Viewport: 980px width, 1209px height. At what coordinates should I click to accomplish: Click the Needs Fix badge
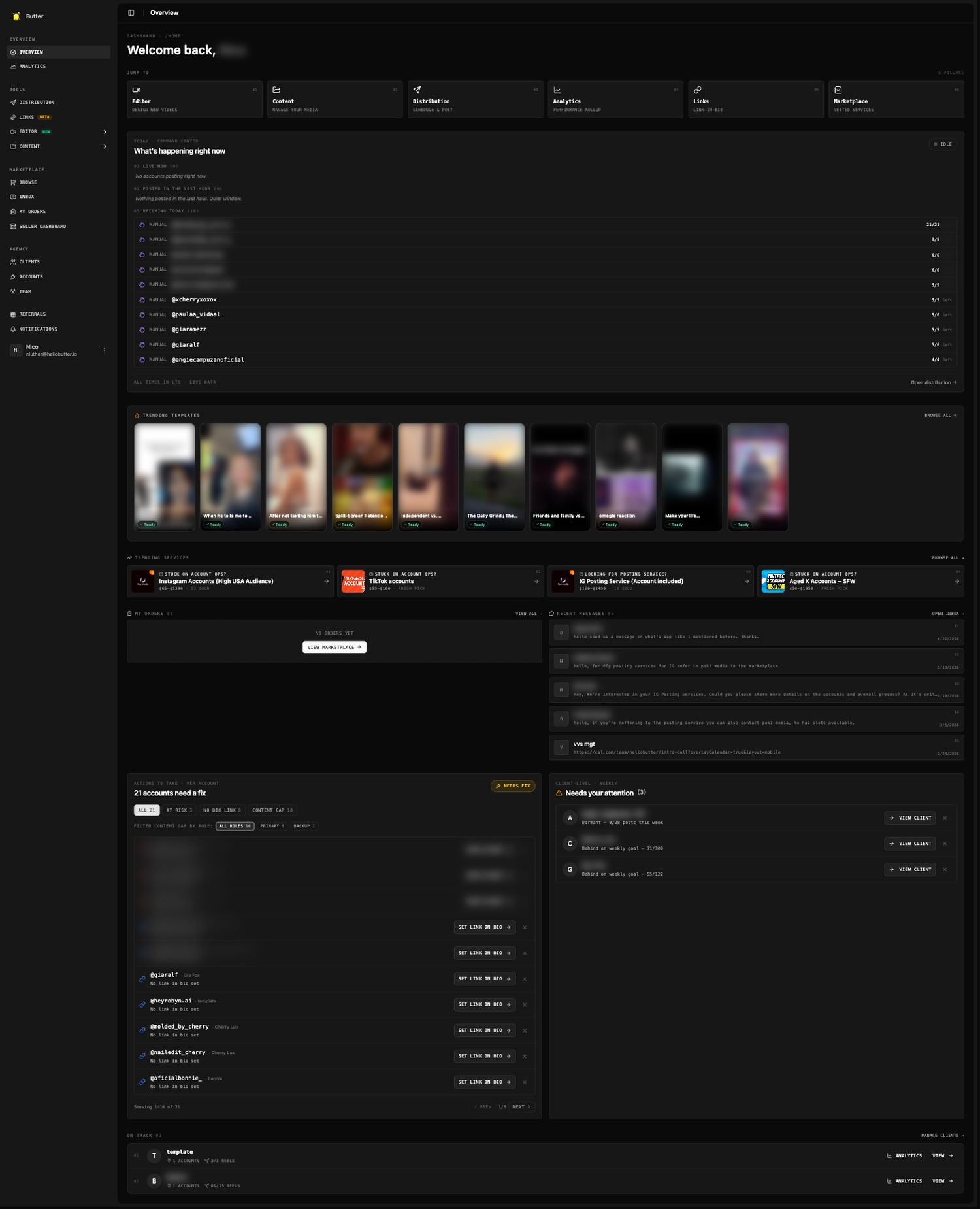click(513, 786)
